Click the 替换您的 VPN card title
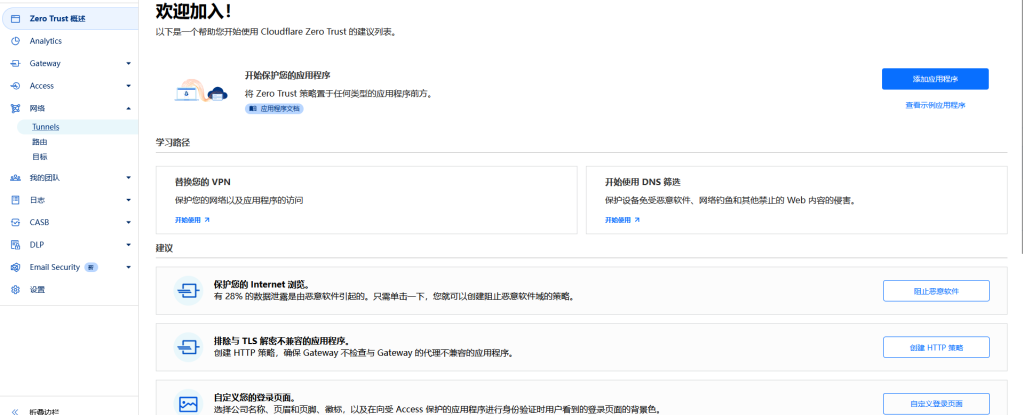Screen dimensions: 1024x415 coord(202,182)
